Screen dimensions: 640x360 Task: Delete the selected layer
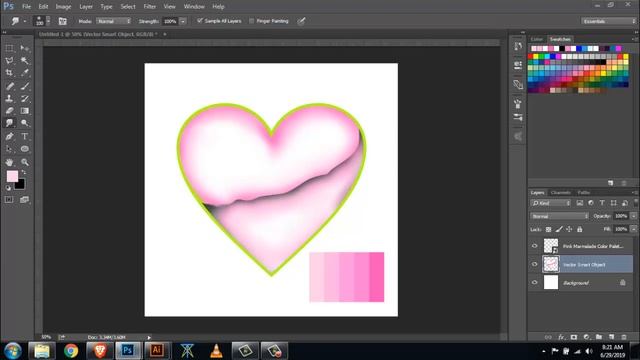tap(624, 337)
